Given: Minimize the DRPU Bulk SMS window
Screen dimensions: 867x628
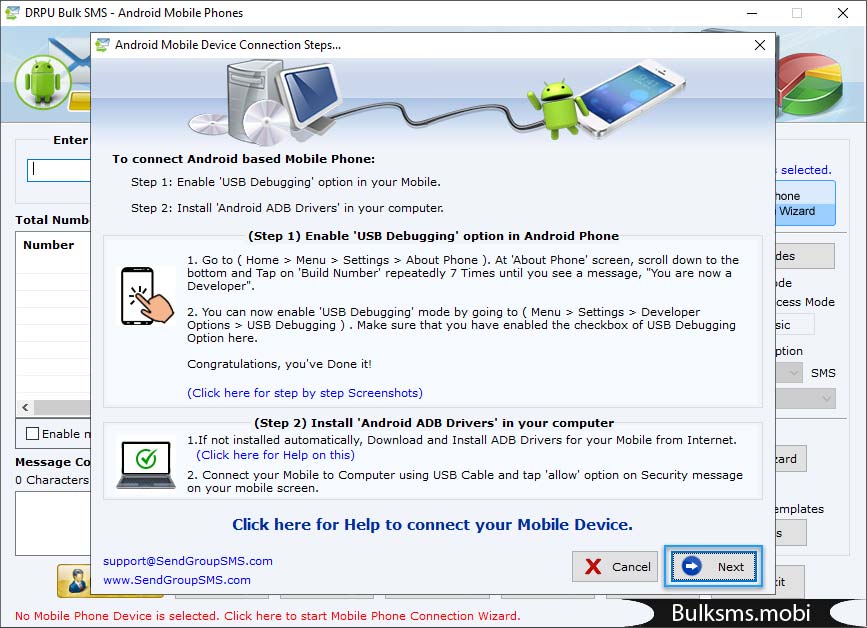Looking at the screenshot, I should tap(752, 13).
